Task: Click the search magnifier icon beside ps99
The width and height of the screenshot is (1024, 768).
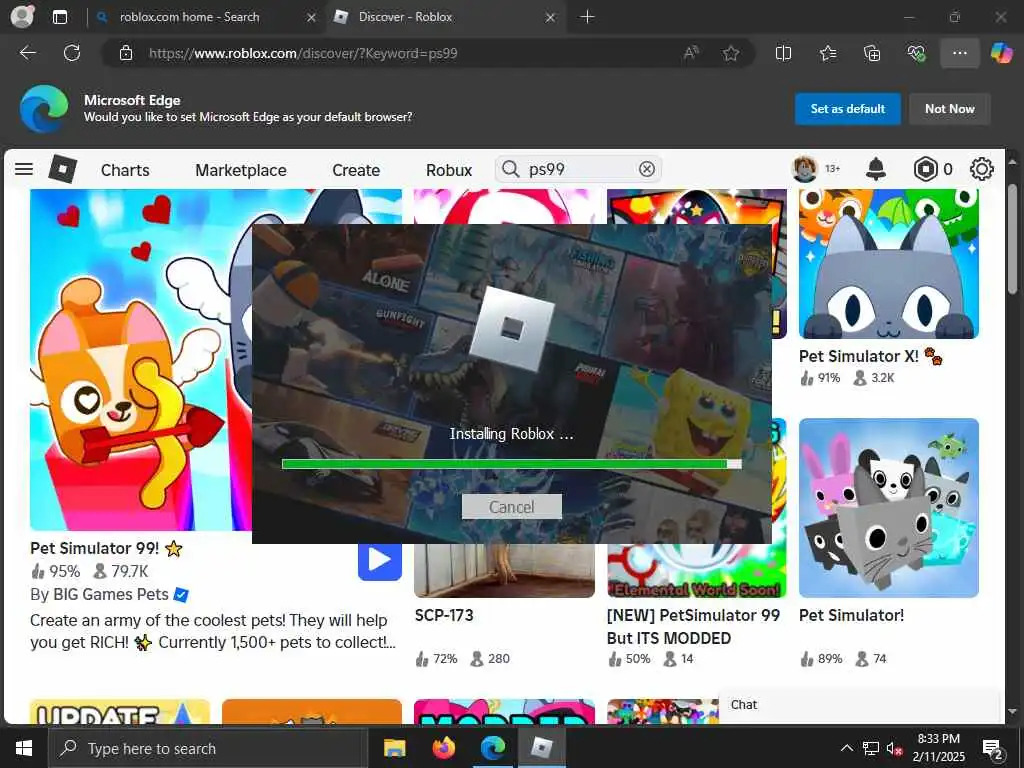Action: click(x=510, y=169)
